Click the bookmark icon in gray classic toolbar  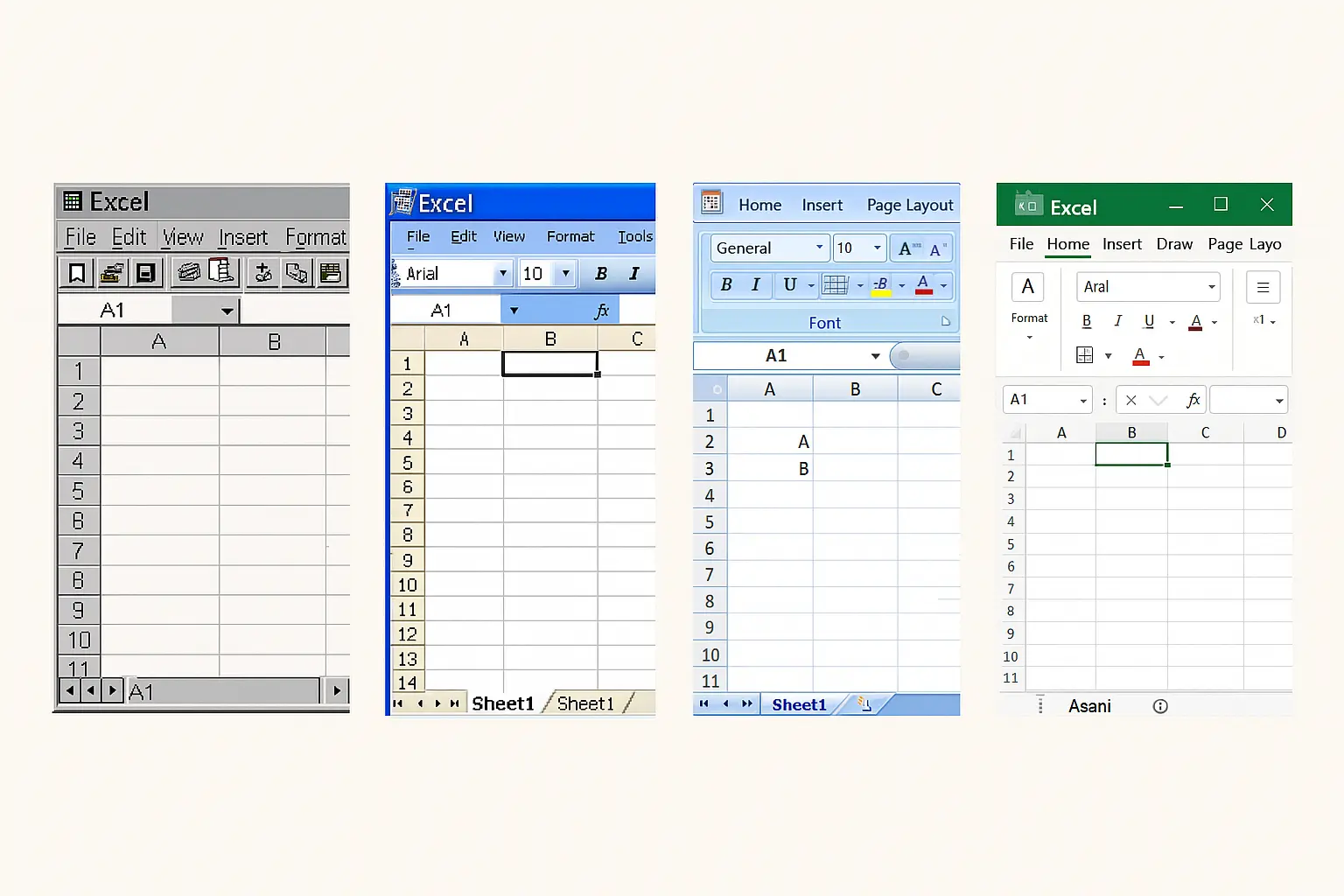77,273
